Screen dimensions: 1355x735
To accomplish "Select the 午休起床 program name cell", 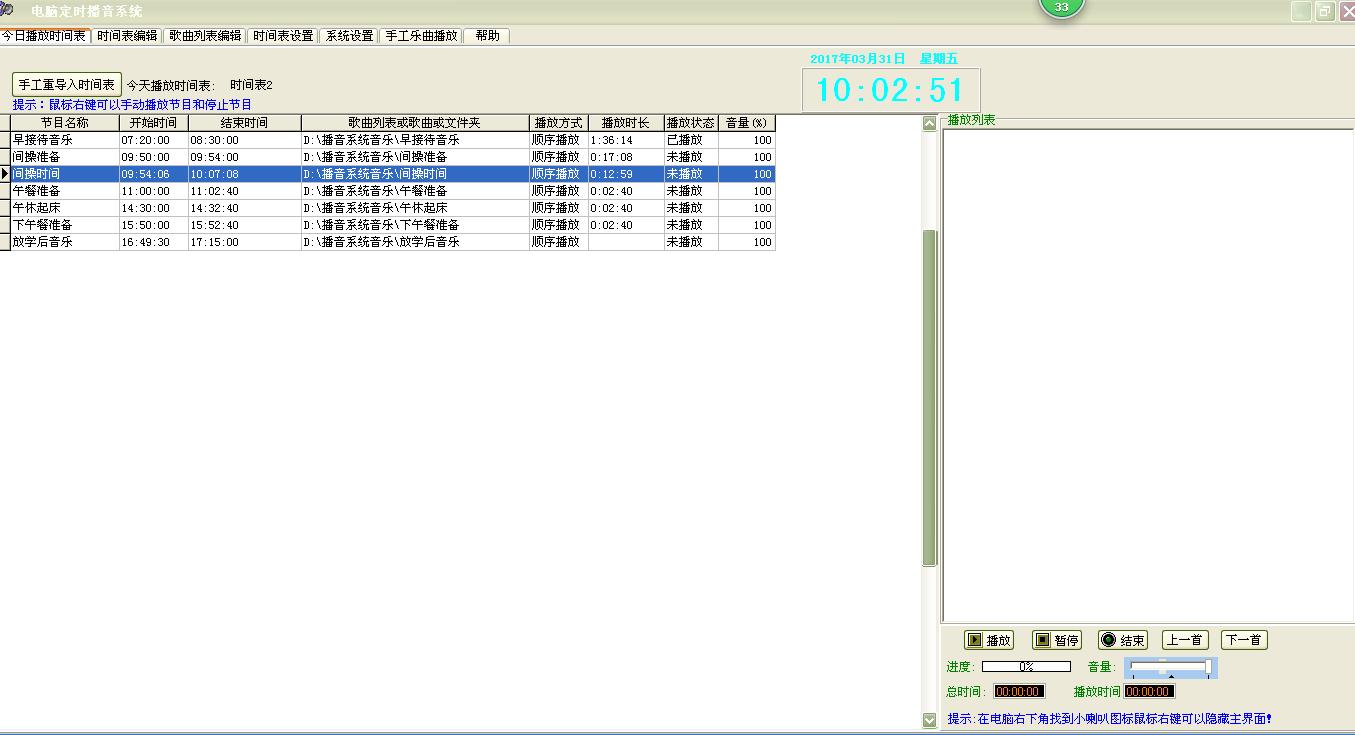I will 65,208.
